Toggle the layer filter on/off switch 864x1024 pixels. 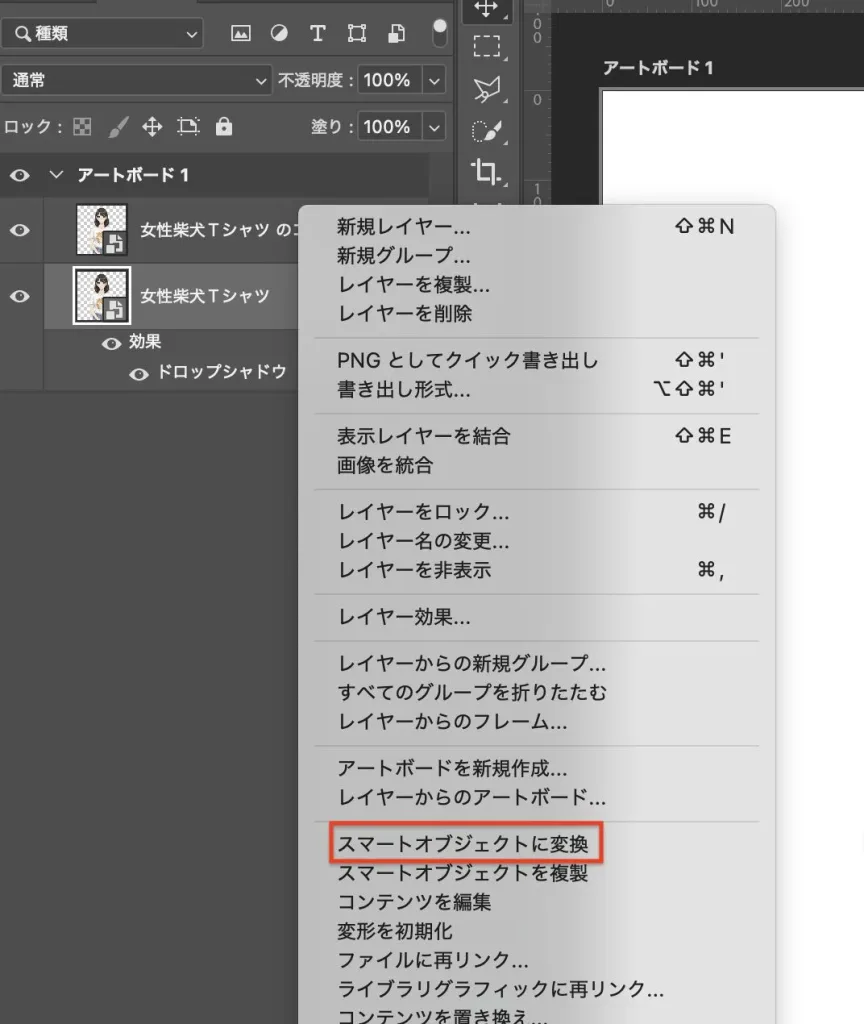point(438,31)
